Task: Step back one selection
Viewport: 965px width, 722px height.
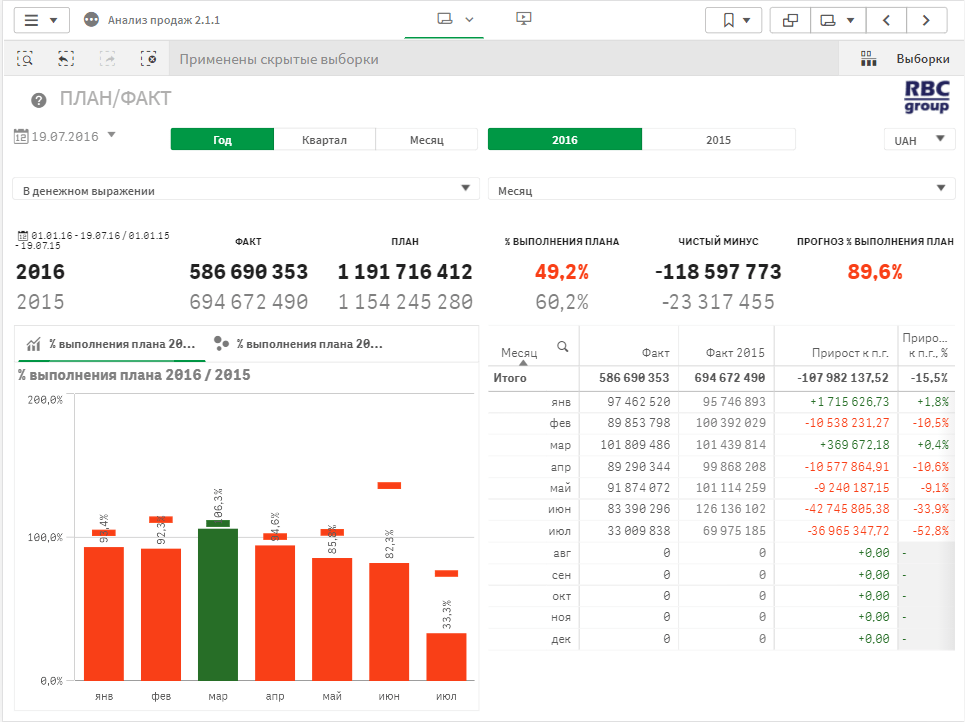Action: pyautogui.click(x=66, y=59)
